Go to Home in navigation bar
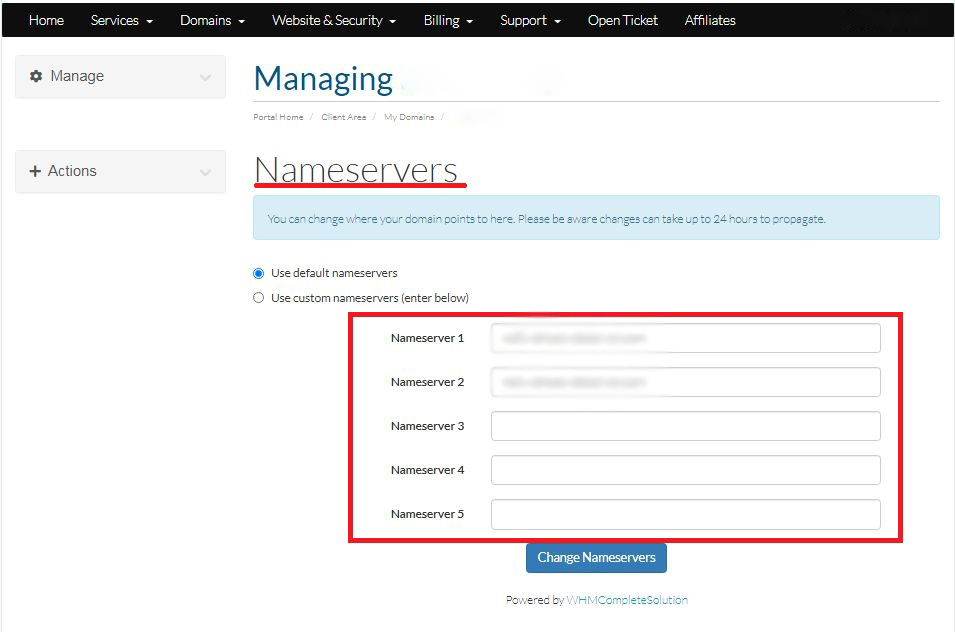 (46, 20)
